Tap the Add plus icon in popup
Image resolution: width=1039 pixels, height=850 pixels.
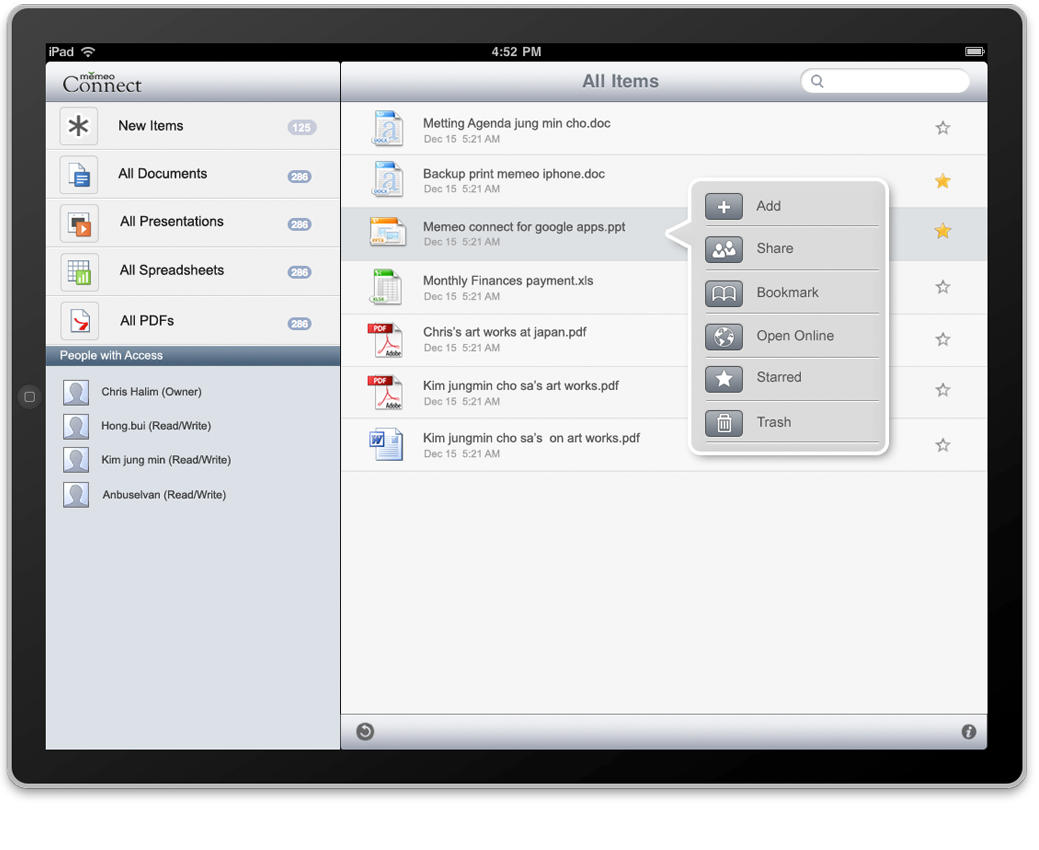click(x=724, y=206)
